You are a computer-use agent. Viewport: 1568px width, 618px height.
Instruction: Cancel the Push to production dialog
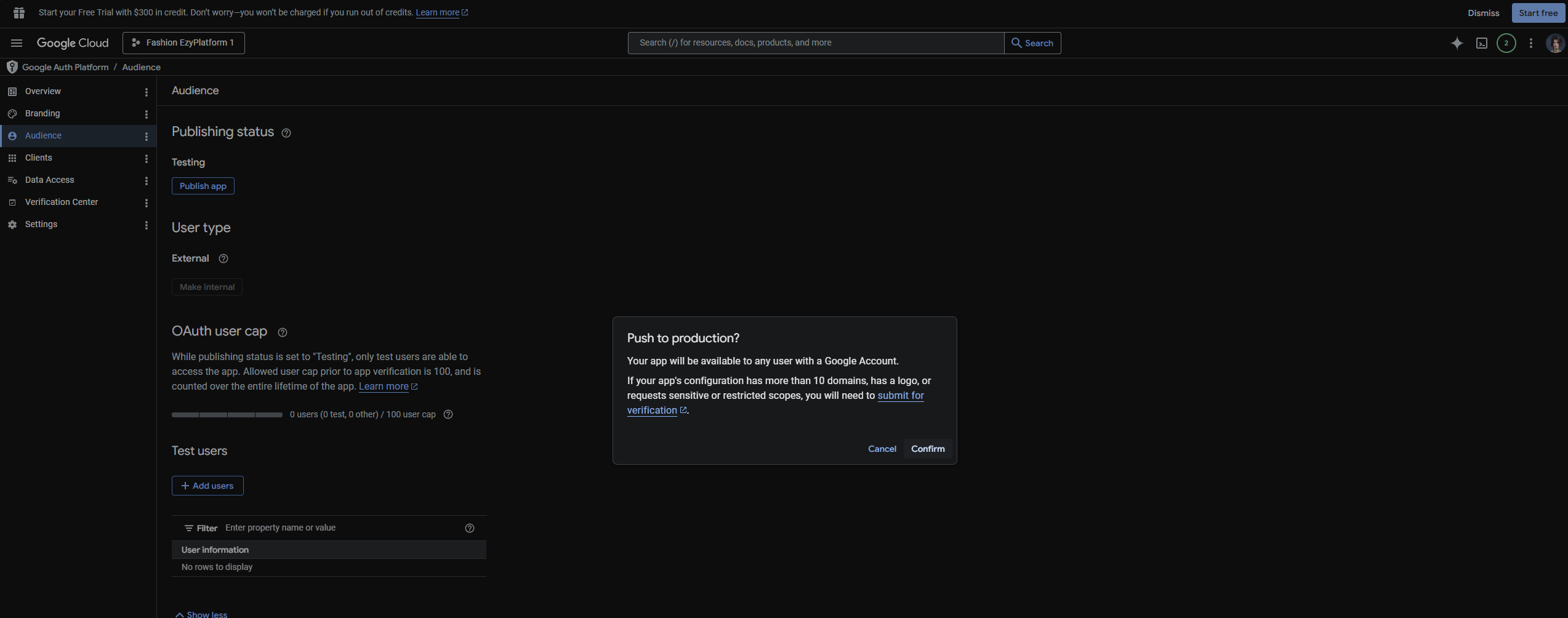(x=882, y=449)
